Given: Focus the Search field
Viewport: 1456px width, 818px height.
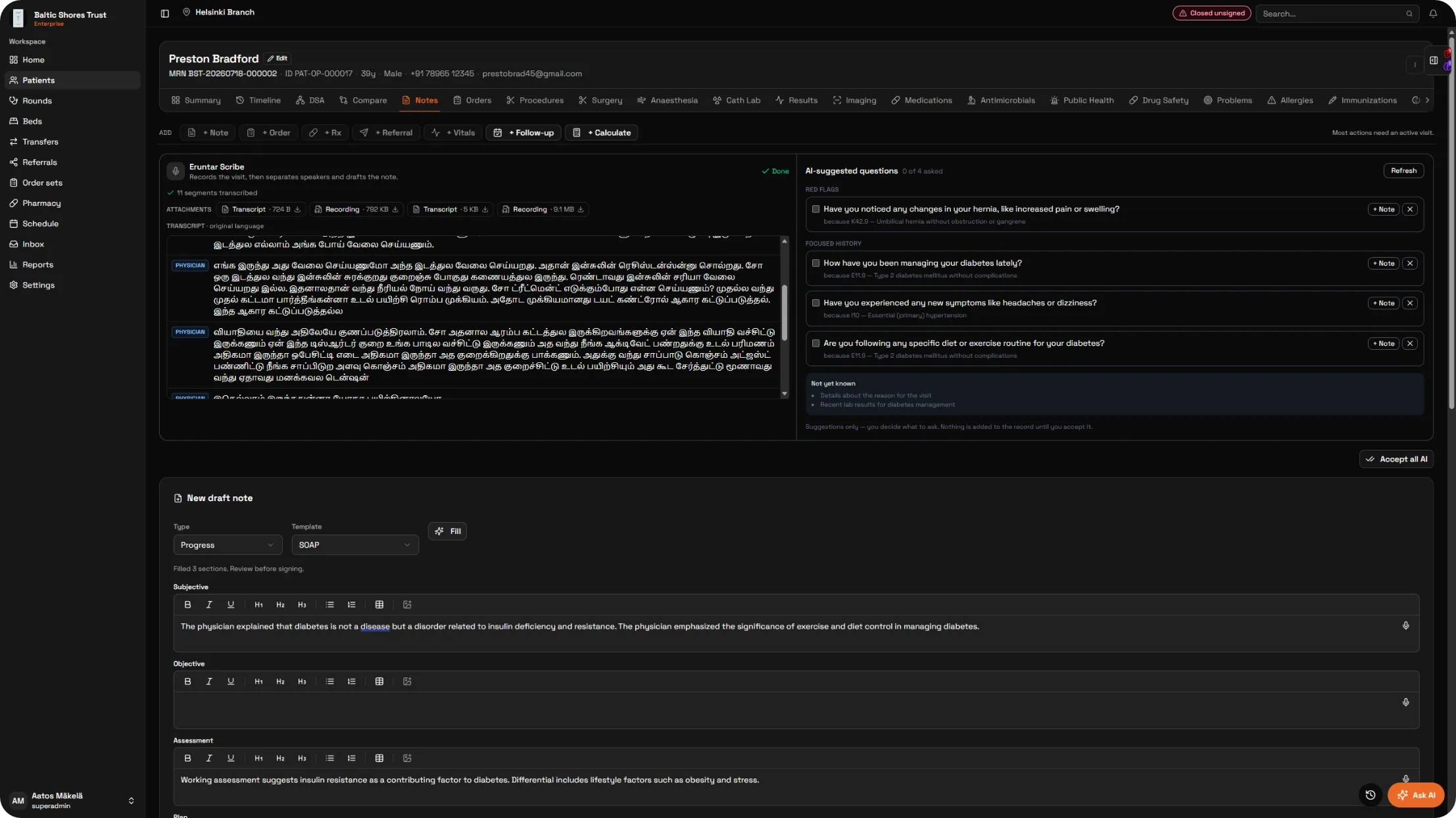Looking at the screenshot, I should pyautogui.click(x=1338, y=13).
